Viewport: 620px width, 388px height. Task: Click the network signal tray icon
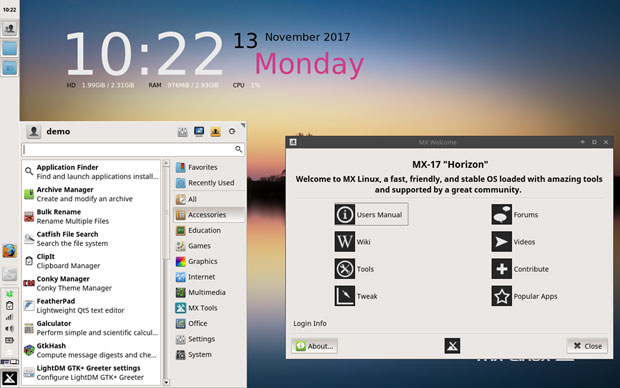[x=9, y=317]
